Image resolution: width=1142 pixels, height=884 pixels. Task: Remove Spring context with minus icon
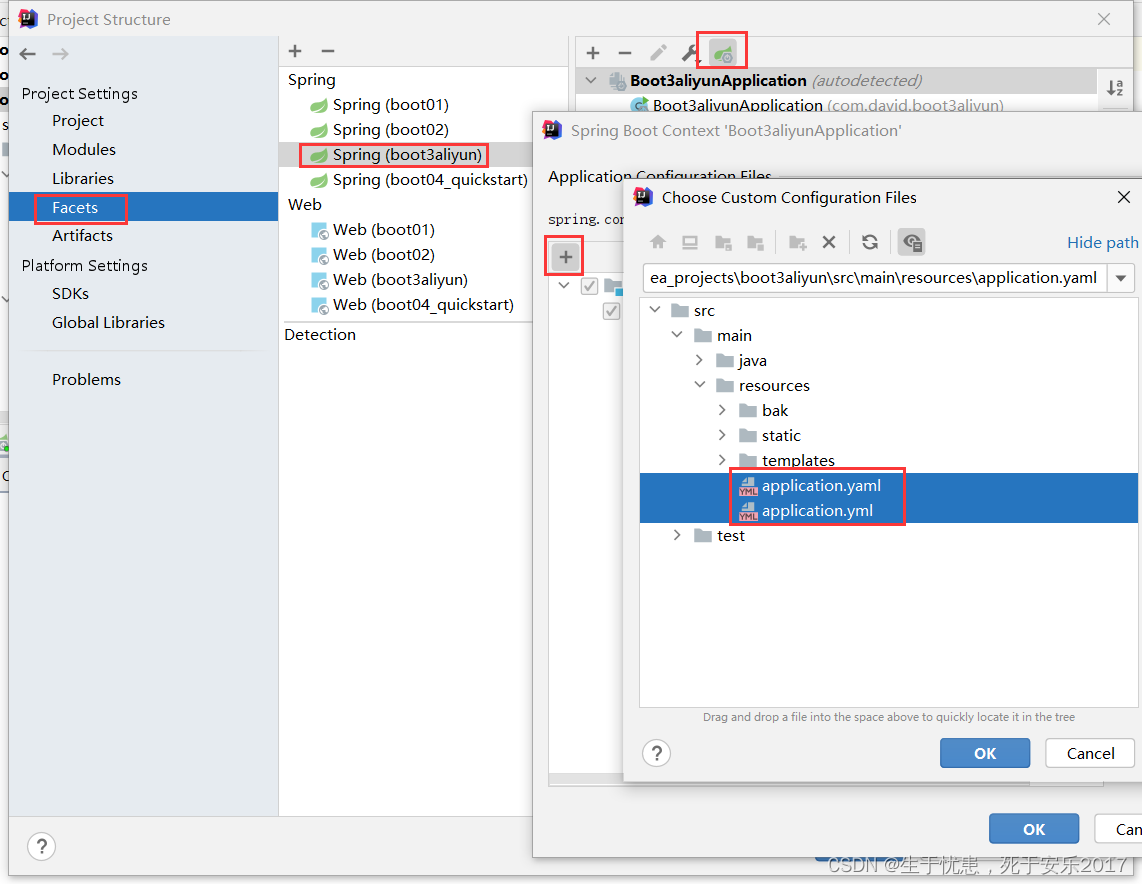tap(625, 53)
